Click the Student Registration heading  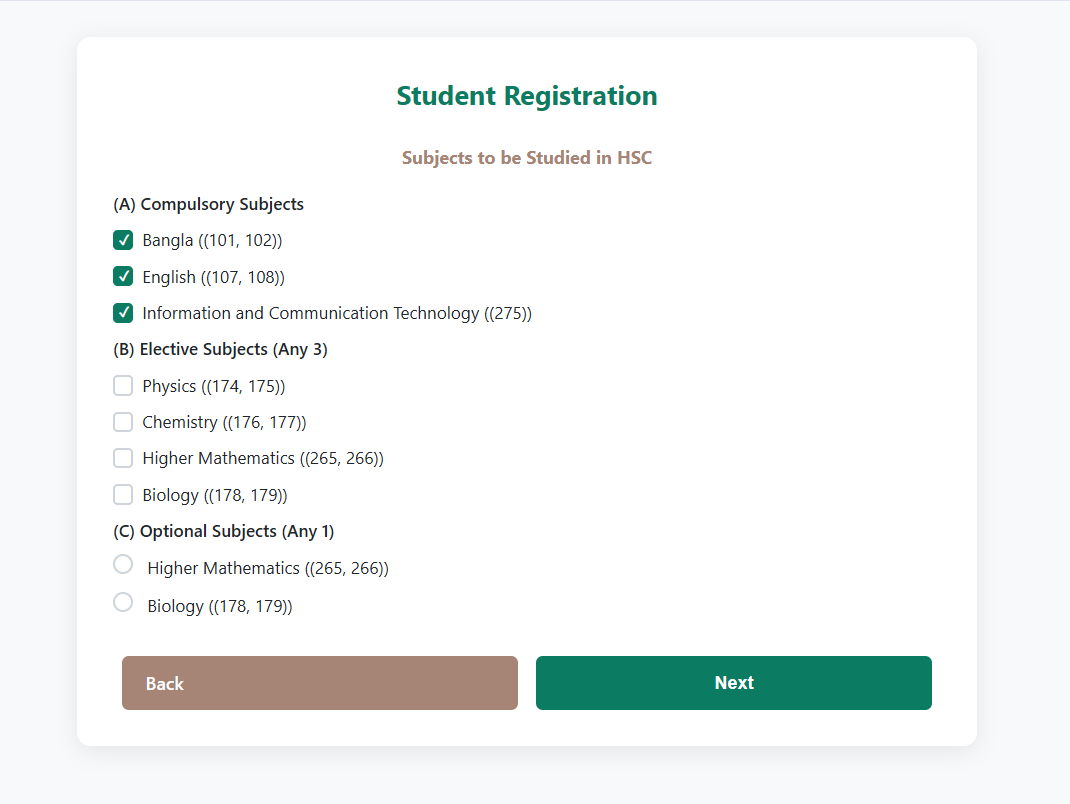(x=526, y=96)
